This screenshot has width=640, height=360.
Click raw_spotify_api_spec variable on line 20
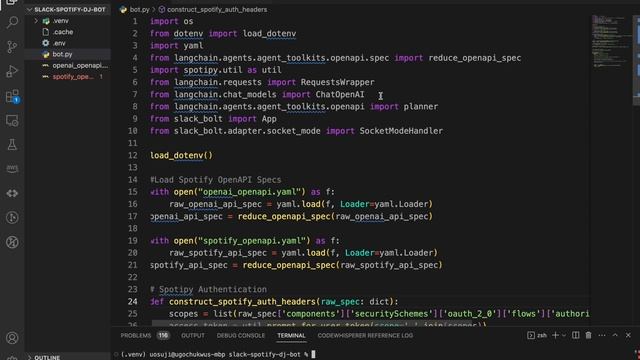[218, 253]
